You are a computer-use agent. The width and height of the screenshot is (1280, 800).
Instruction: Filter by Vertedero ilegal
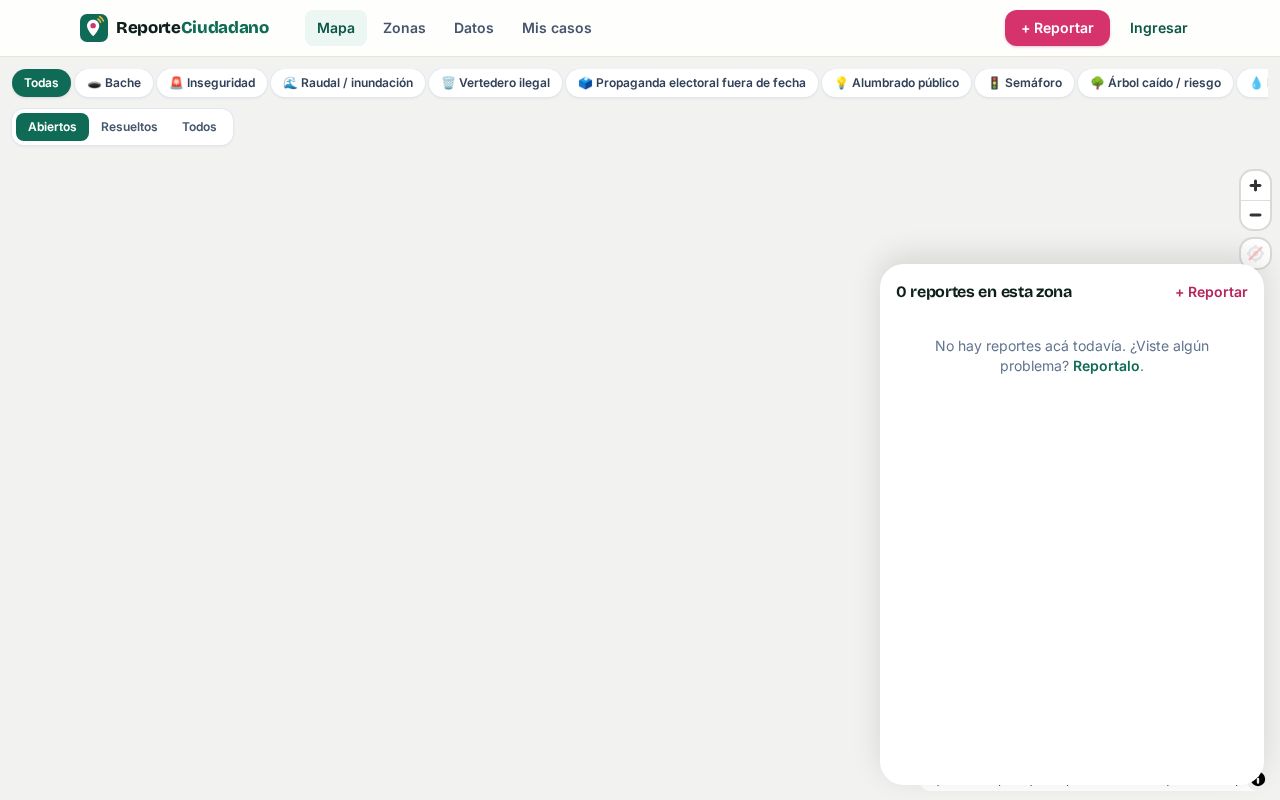496,83
